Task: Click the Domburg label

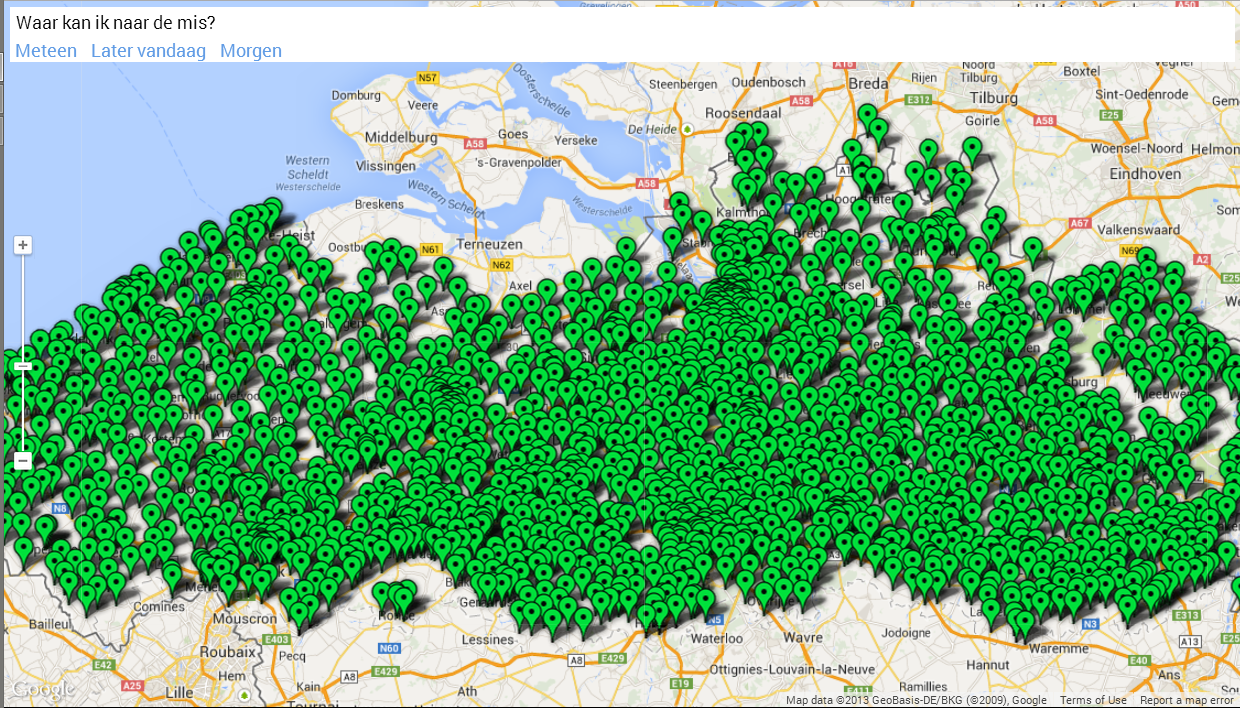Action: tap(356, 96)
